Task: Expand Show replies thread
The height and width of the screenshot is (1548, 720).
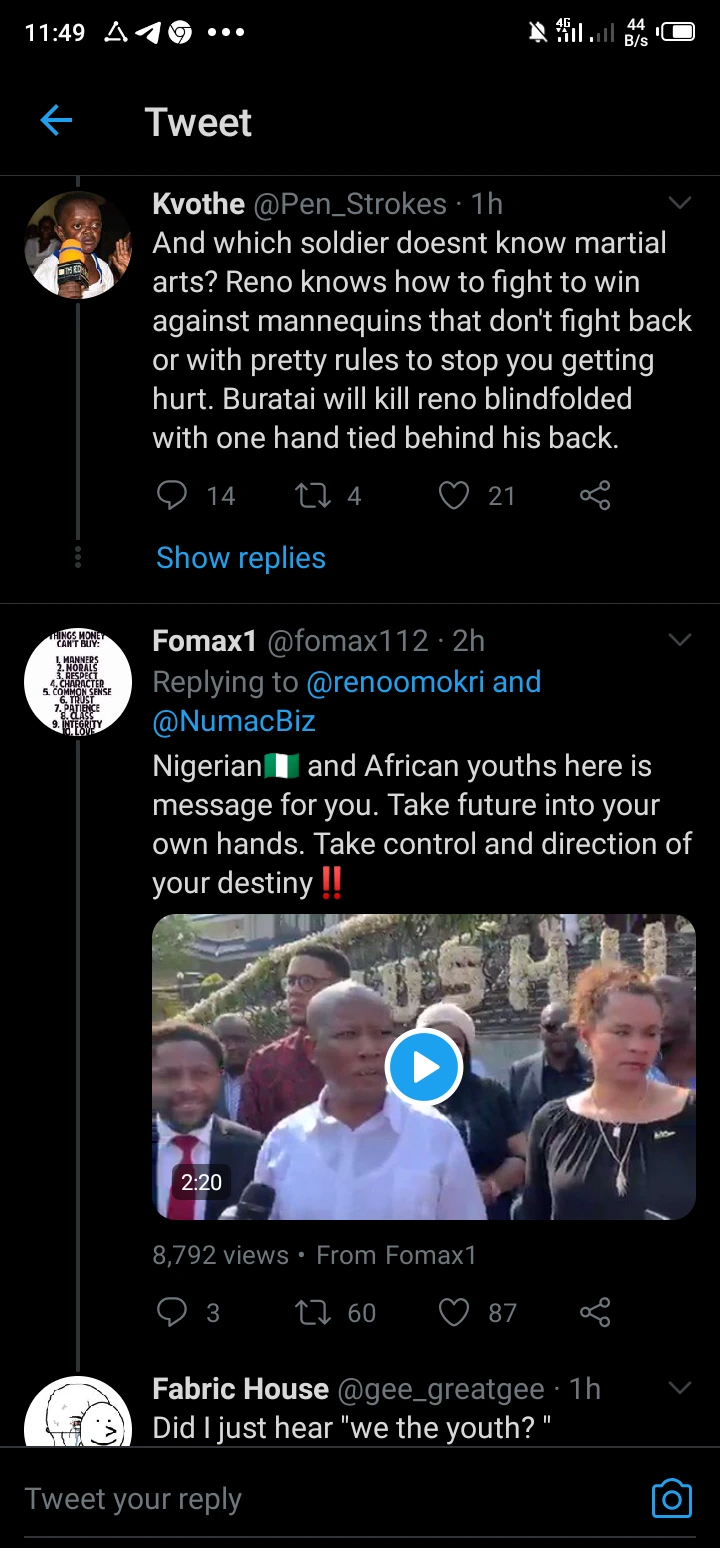Action: click(x=241, y=558)
